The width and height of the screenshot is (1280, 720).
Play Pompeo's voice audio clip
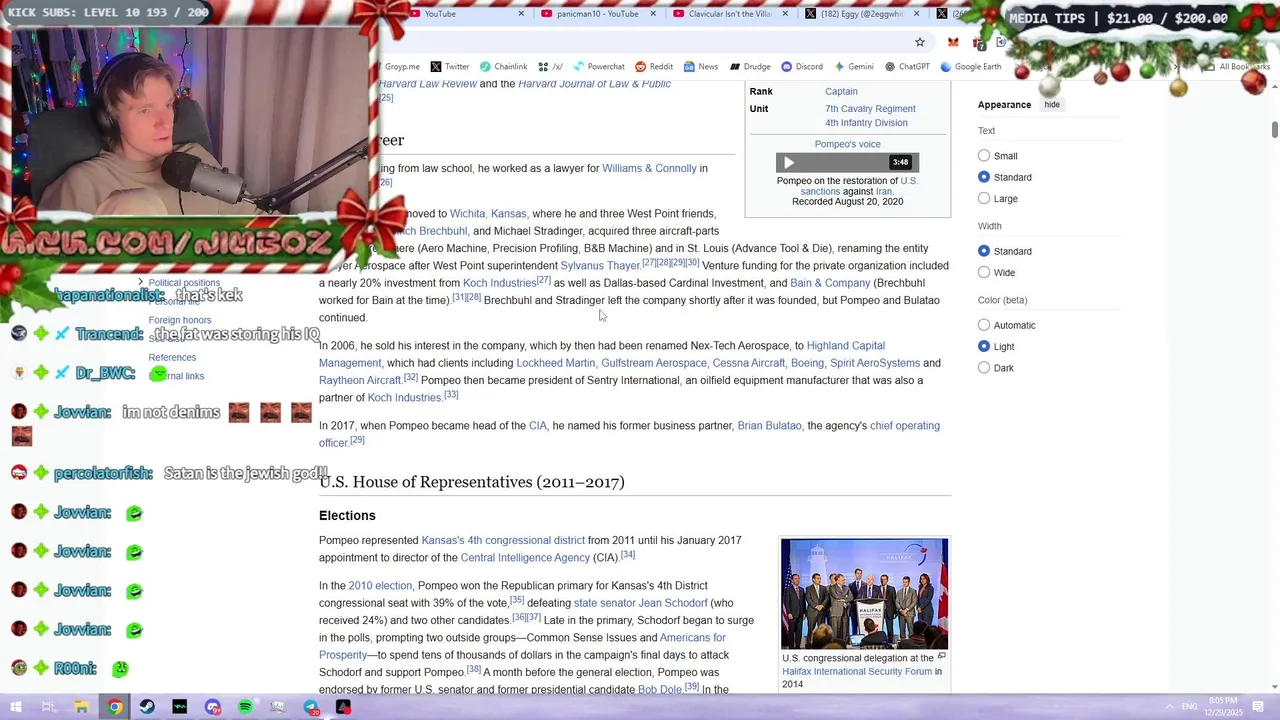(788, 162)
